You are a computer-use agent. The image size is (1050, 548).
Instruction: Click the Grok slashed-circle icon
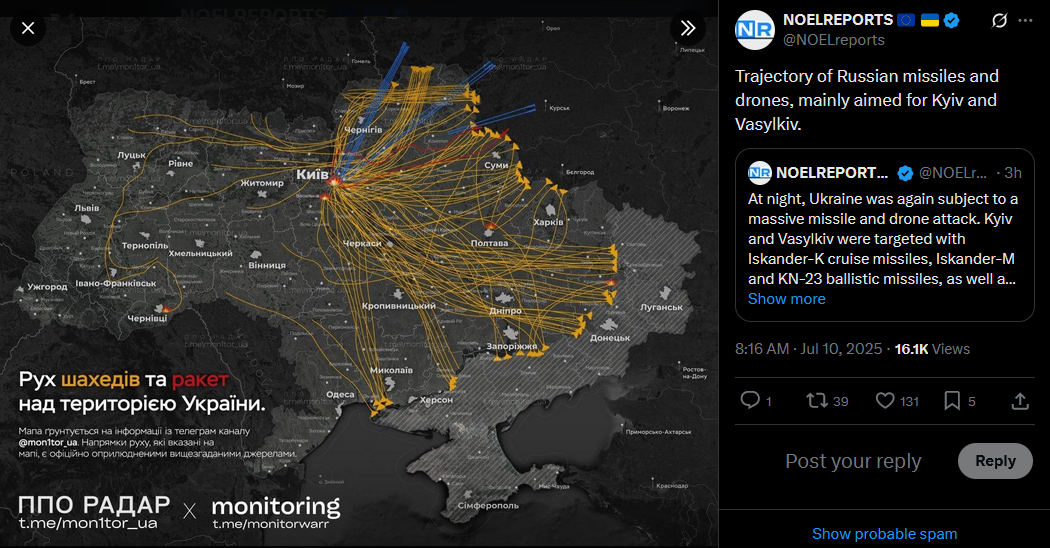(x=999, y=21)
